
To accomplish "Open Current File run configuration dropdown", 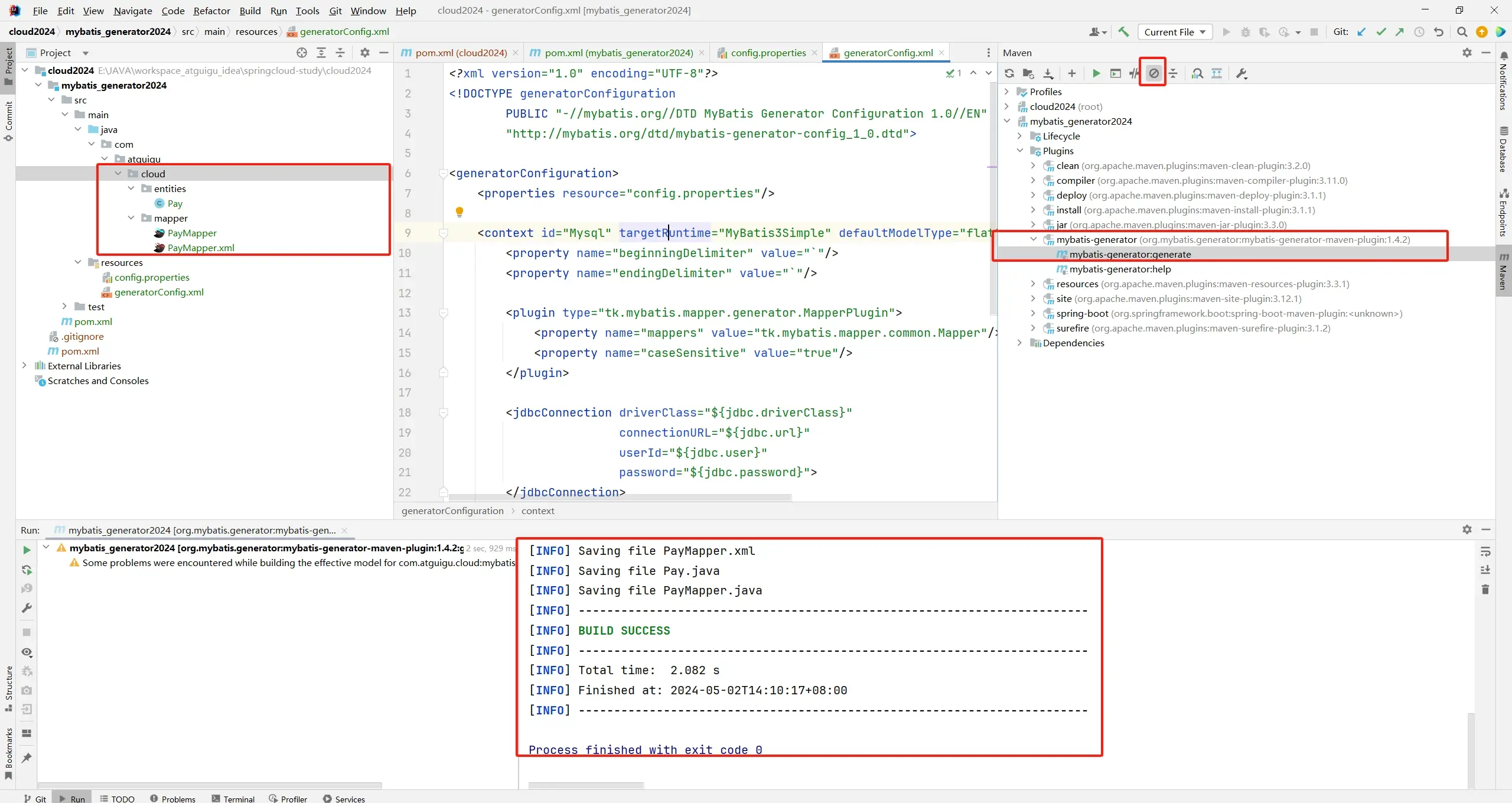I will [x=1175, y=32].
